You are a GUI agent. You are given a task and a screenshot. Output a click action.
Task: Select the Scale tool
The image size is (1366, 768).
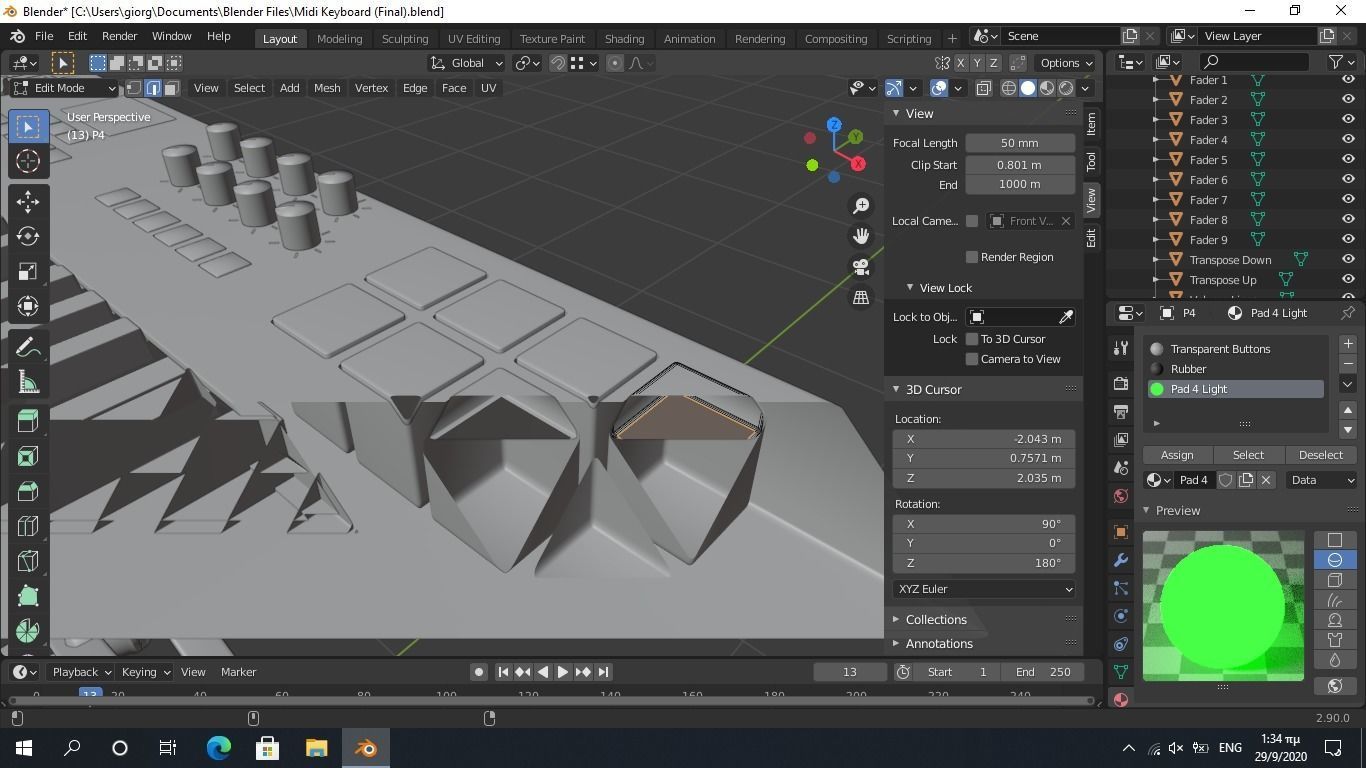[28, 271]
